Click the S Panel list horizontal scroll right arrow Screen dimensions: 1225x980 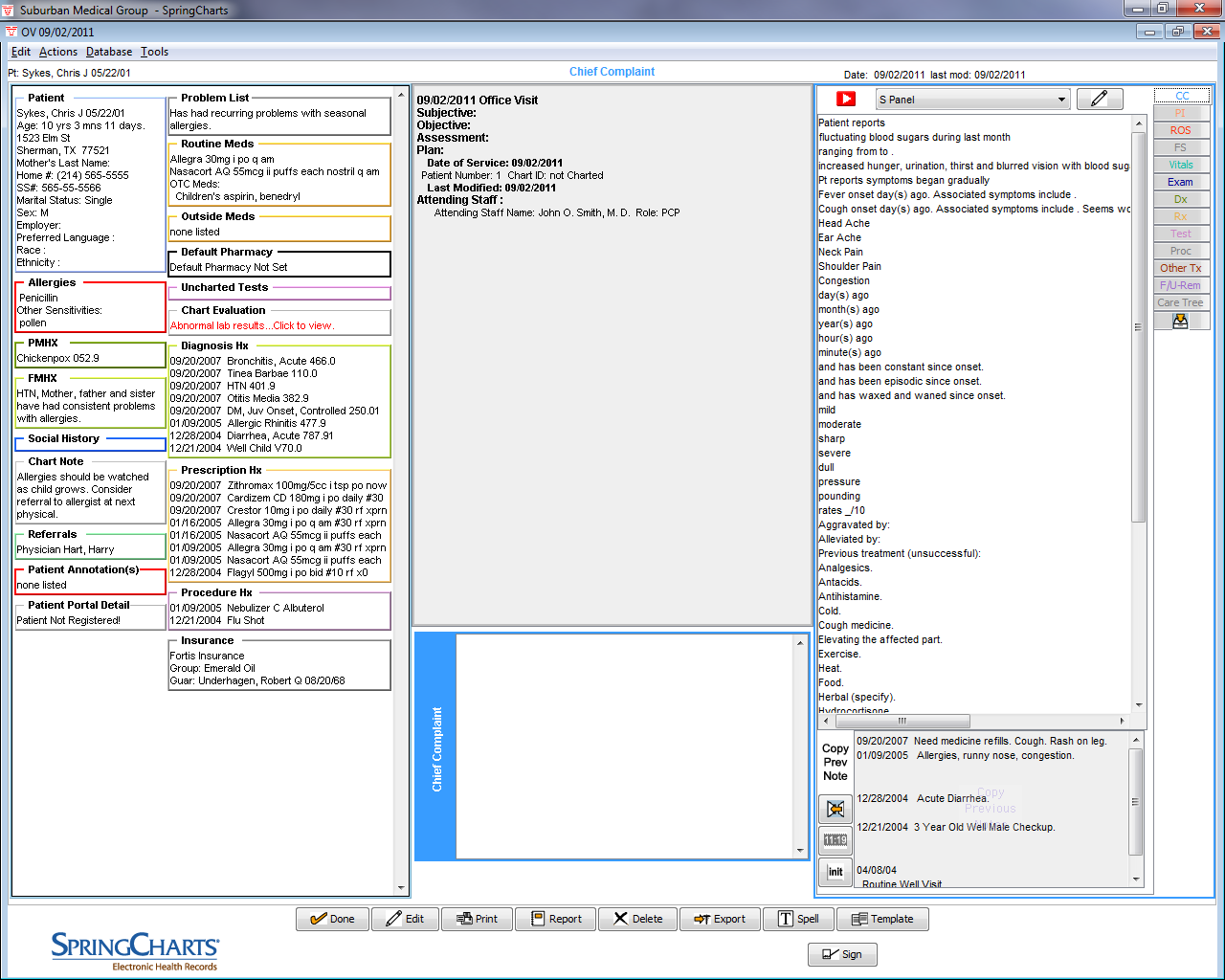(1123, 721)
